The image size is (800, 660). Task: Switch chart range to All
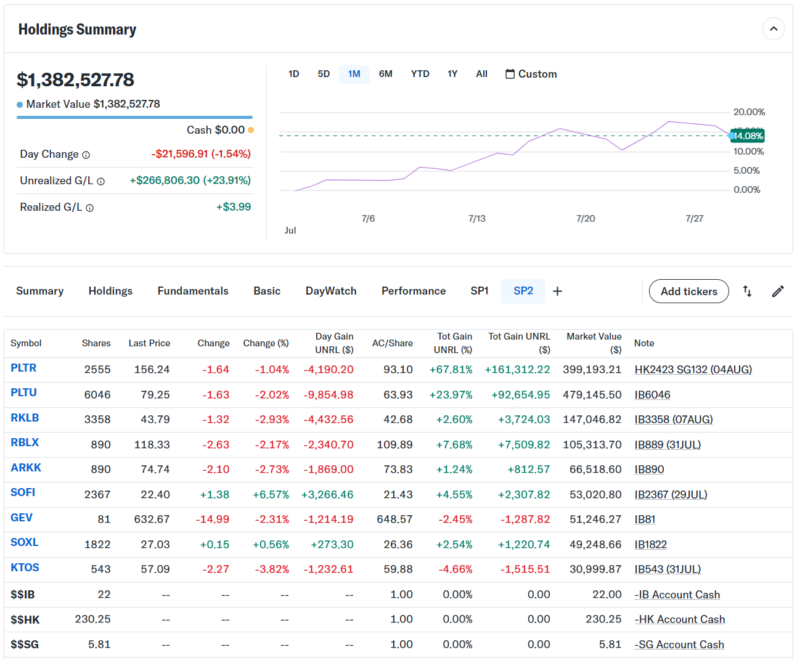482,74
